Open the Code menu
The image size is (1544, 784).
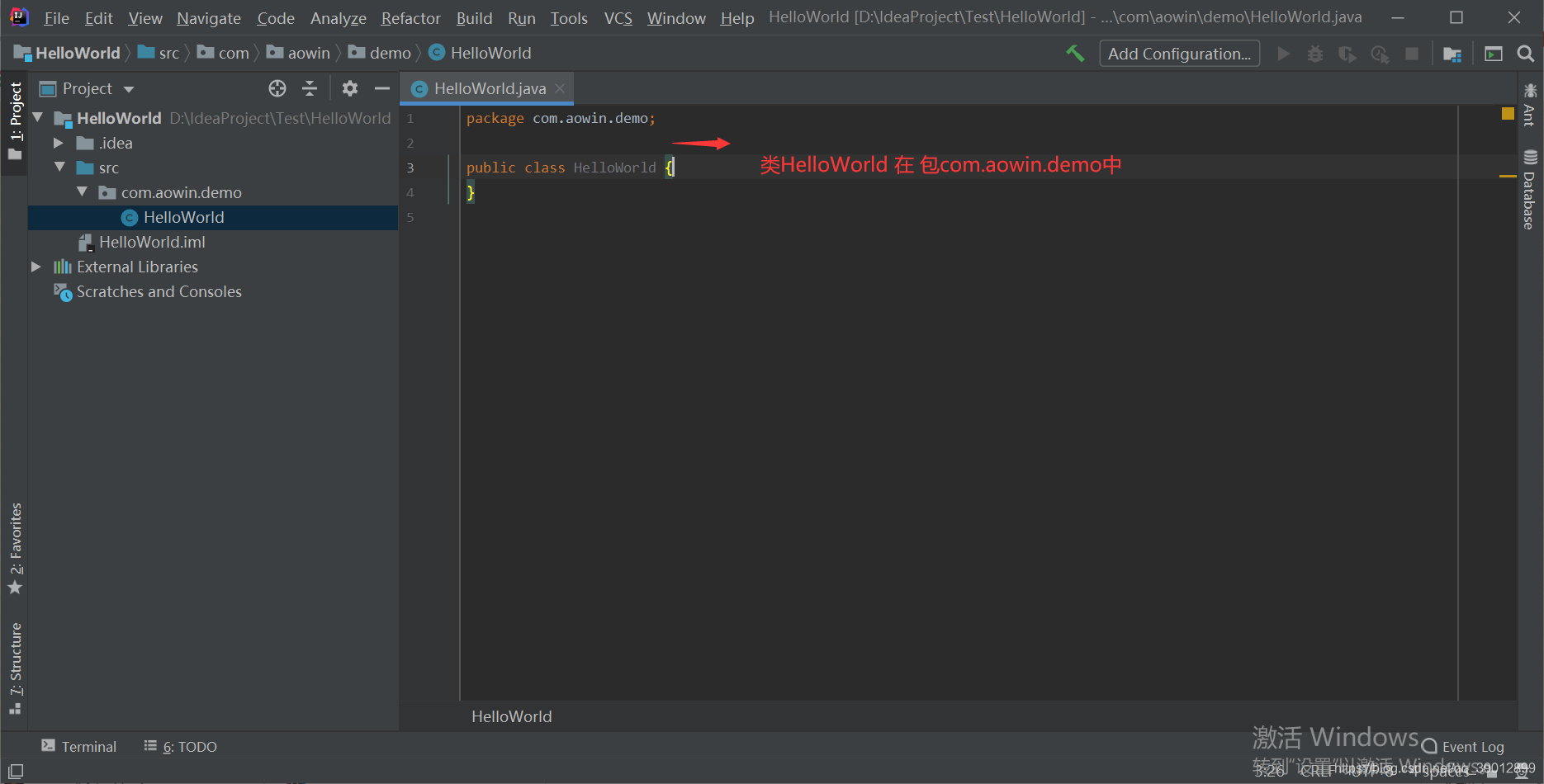(276, 18)
